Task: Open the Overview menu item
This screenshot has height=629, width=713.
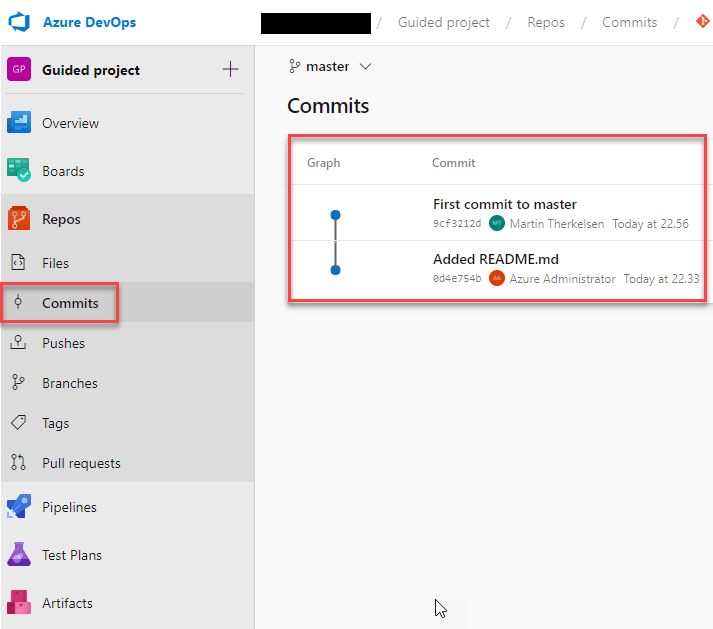Action: coord(70,123)
